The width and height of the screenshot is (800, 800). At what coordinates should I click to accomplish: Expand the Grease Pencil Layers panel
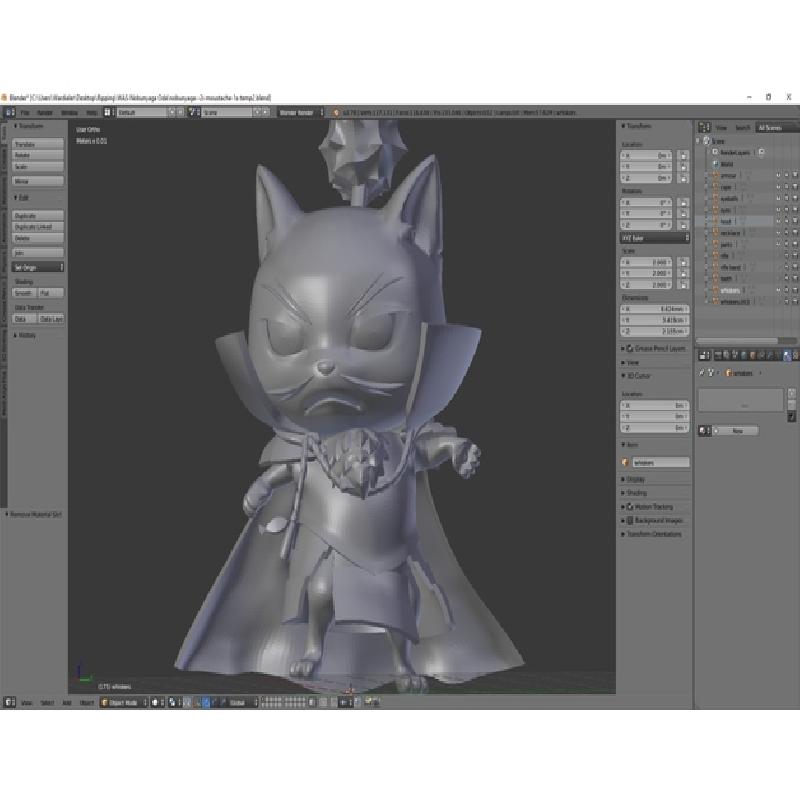(655, 348)
